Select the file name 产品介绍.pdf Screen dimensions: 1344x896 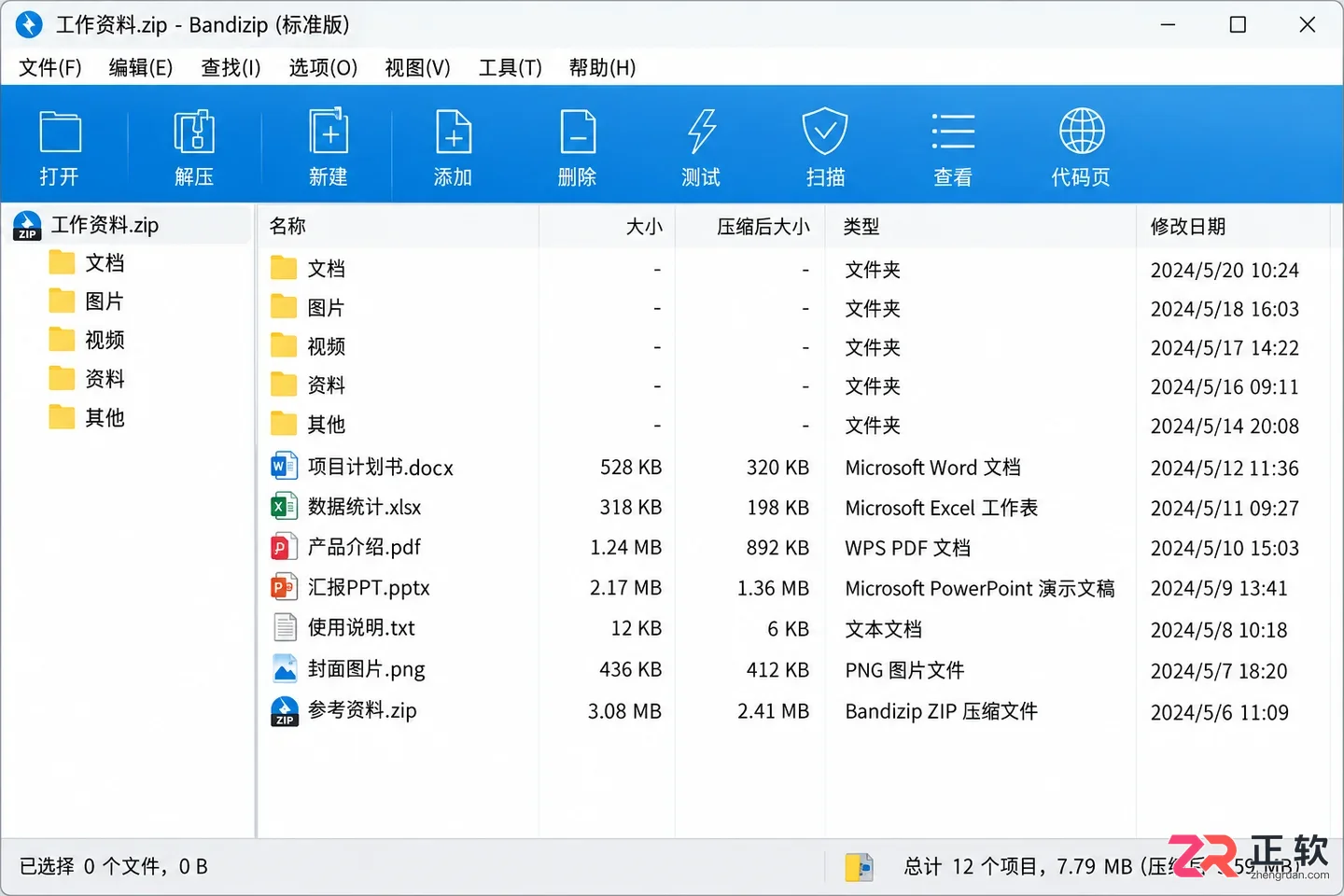coord(364,548)
